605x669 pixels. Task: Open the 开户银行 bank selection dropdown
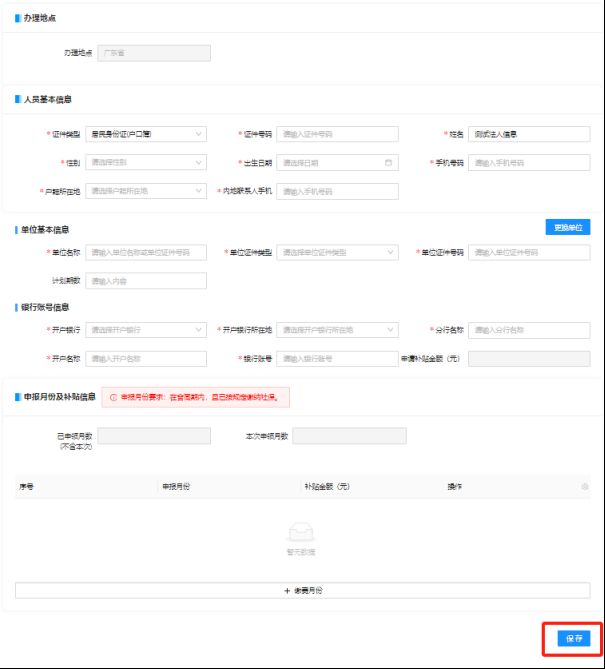pos(146,330)
